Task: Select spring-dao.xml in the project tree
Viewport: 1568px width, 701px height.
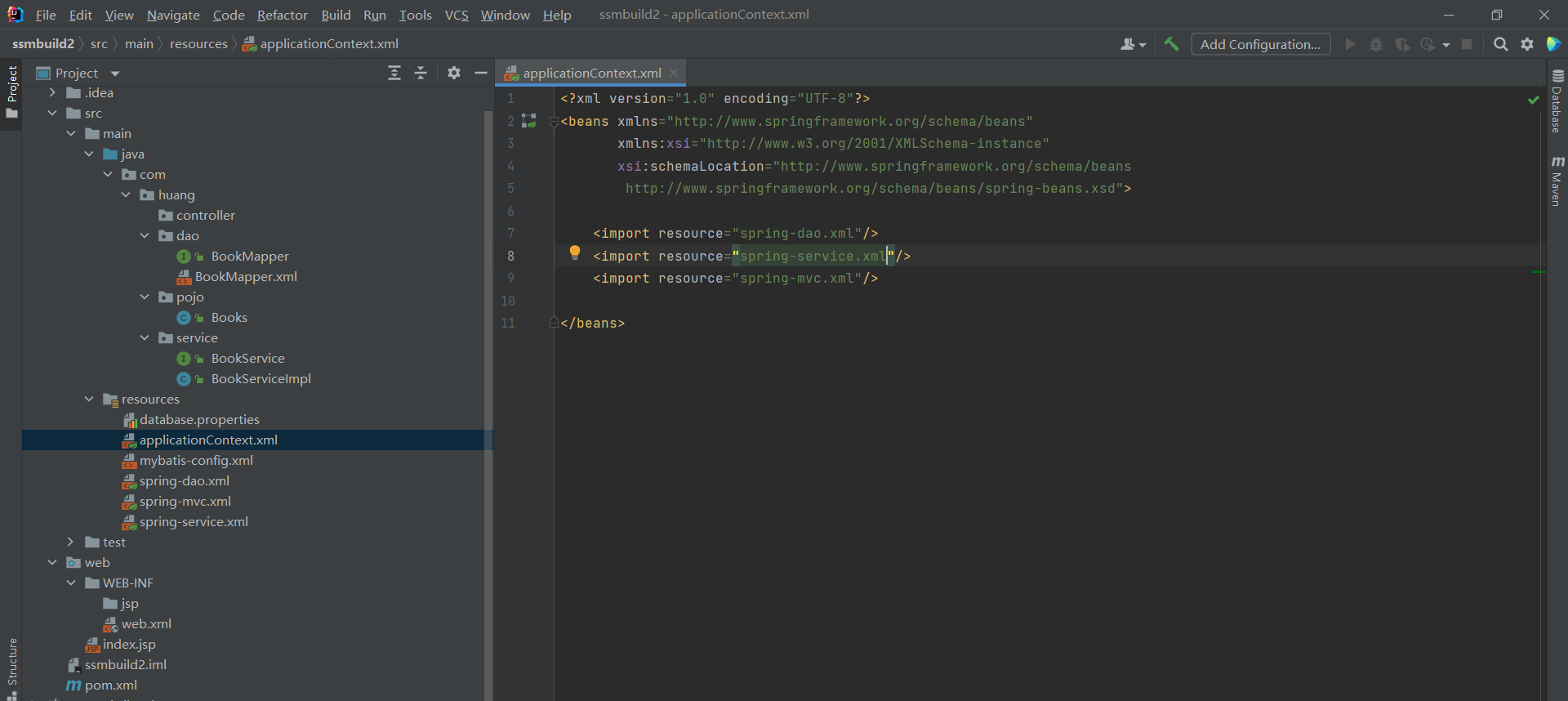Action: click(x=185, y=481)
